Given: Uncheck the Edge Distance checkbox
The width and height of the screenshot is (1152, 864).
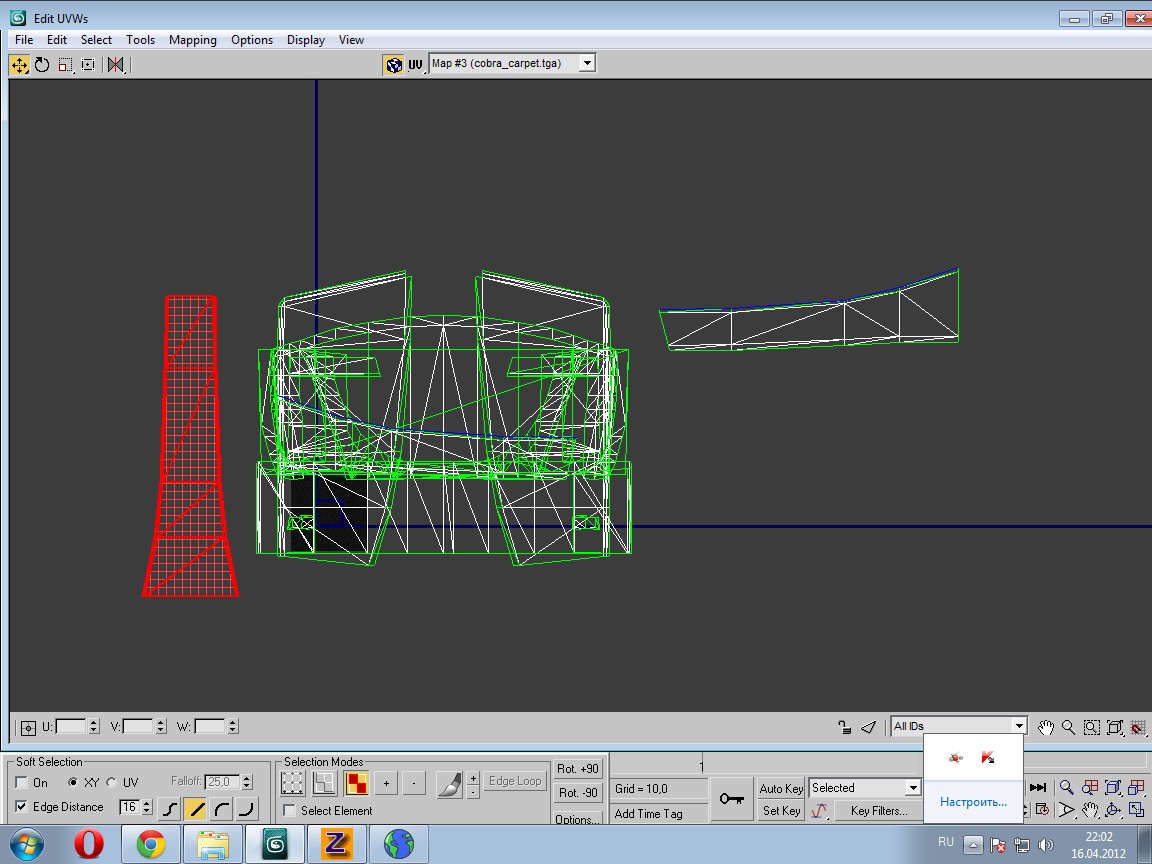Looking at the screenshot, I should pos(22,807).
